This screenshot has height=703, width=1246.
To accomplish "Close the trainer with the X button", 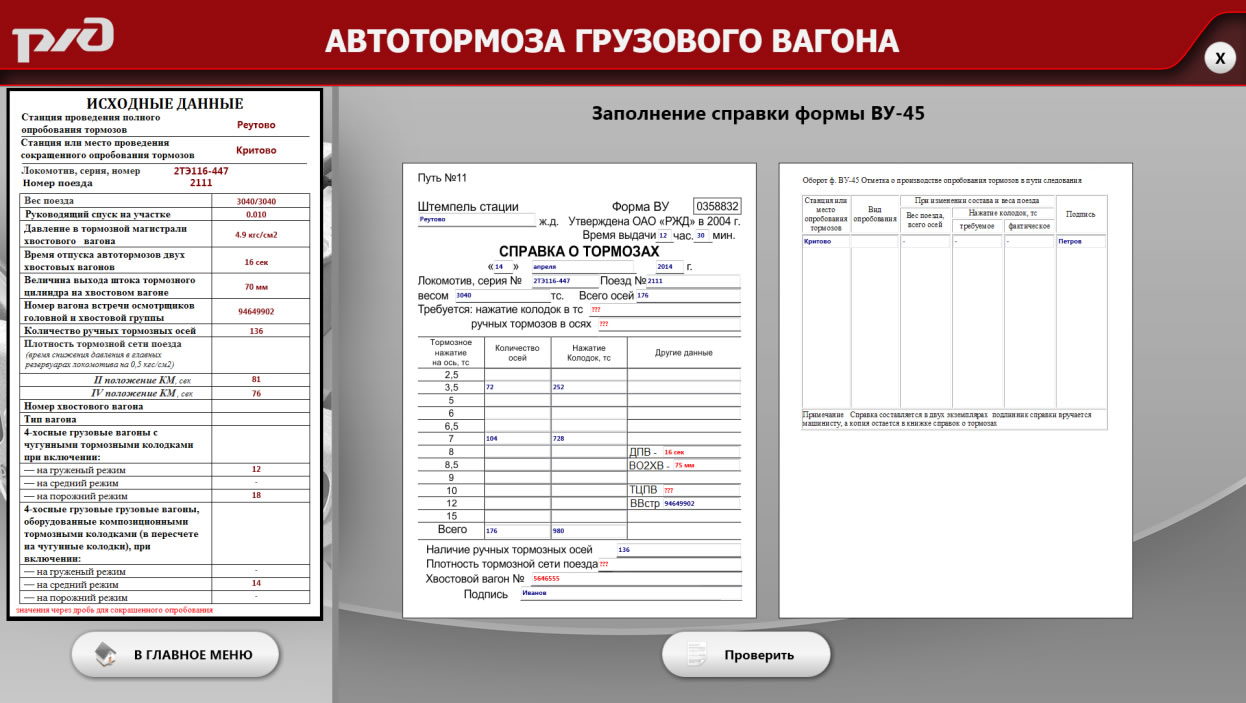I will click(x=1219, y=59).
